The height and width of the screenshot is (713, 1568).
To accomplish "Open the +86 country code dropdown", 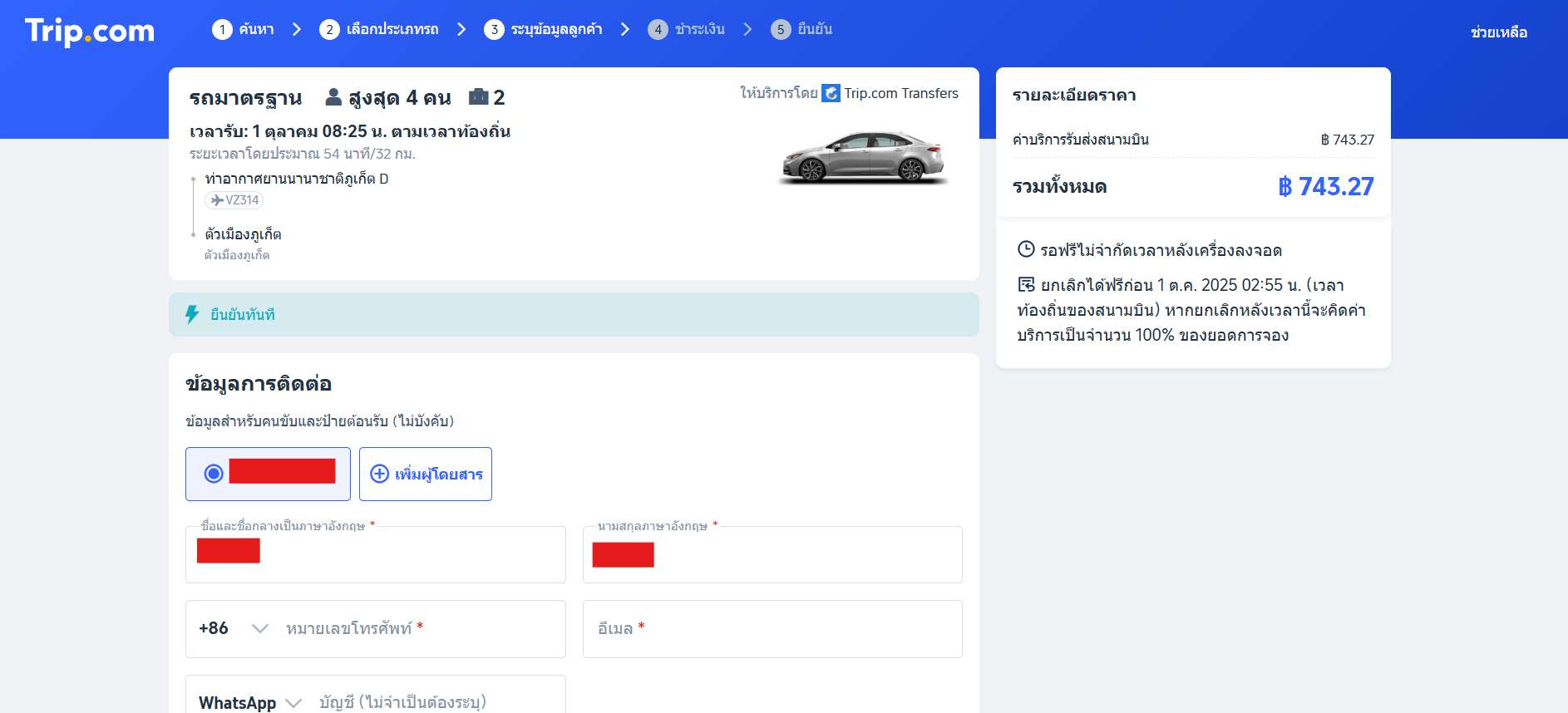I will click(233, 628).
